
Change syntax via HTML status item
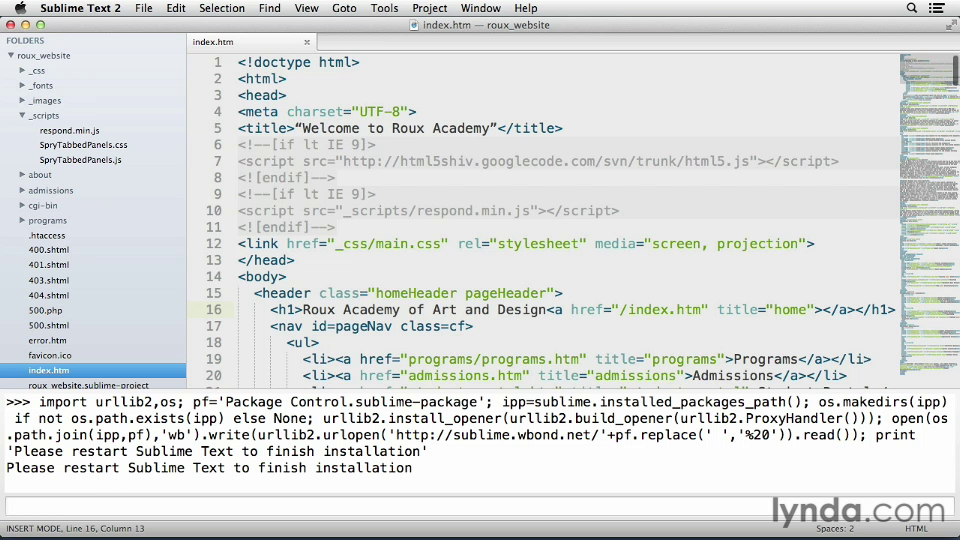[x=916, y=528]
